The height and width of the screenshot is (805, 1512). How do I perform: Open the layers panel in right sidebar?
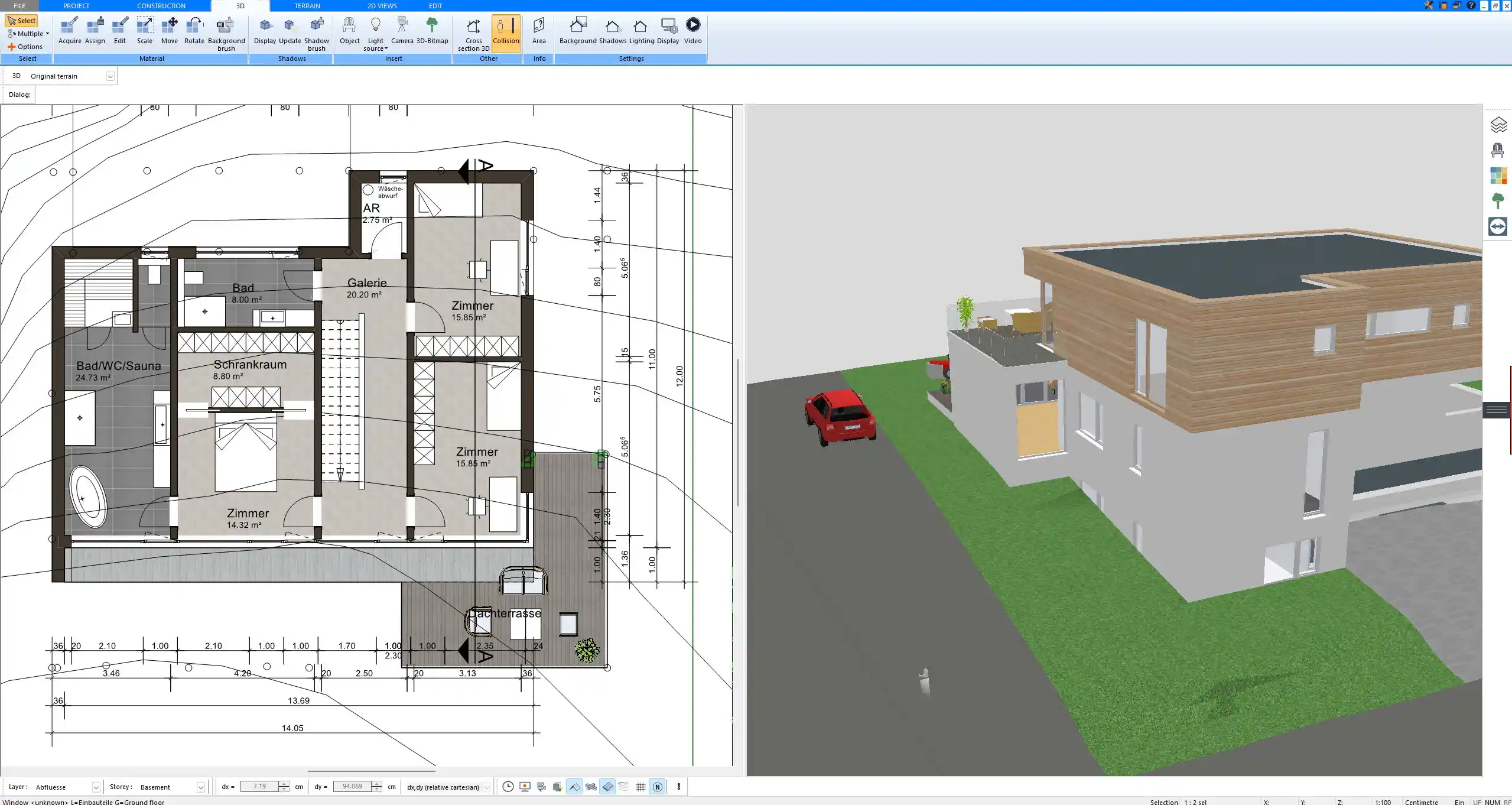pyautogui.click(x=1498, y=125)
